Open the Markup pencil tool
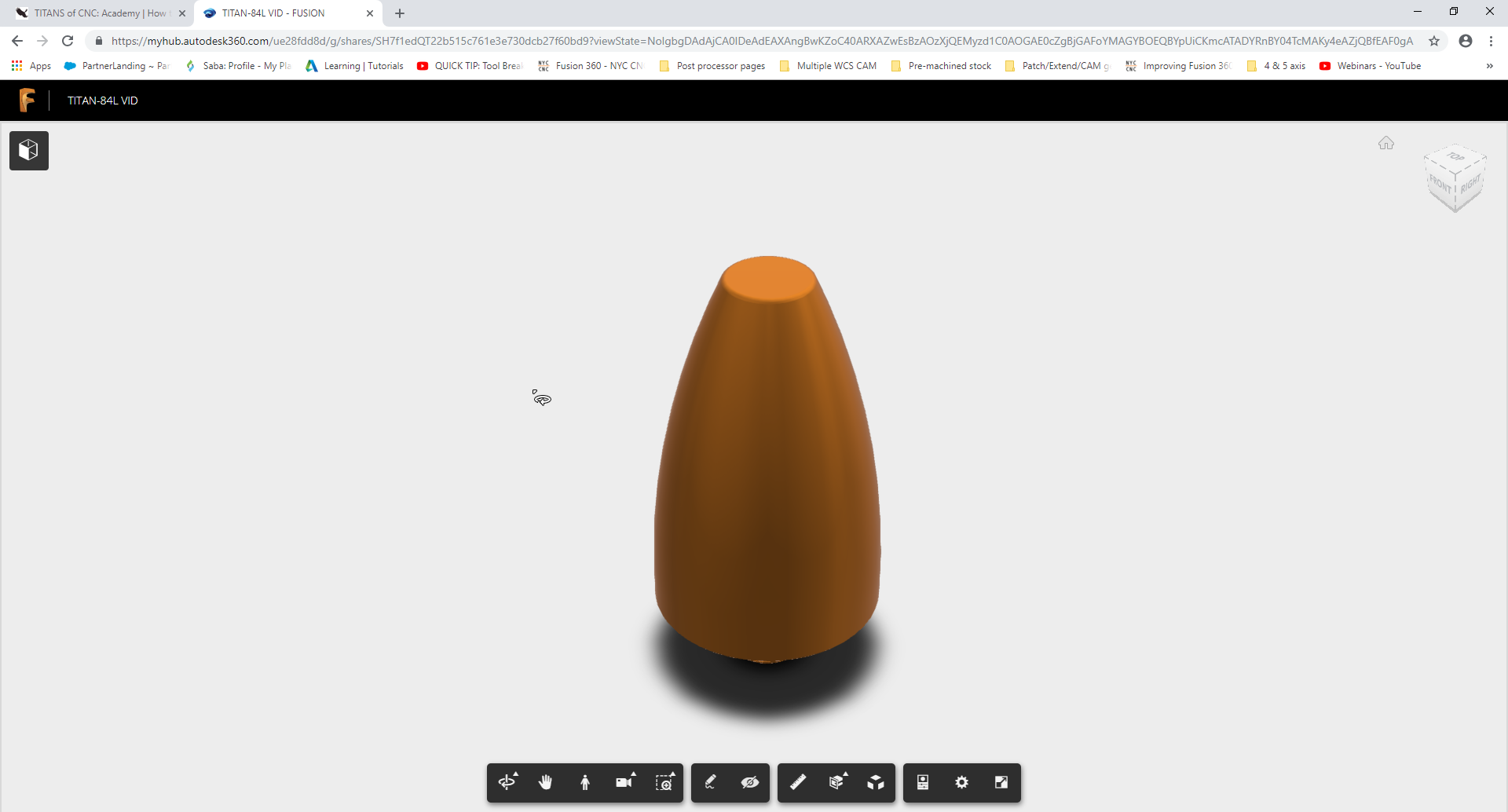Image resolution: width=1508 pixels, height=812 pixels. [x=711, y=782]
